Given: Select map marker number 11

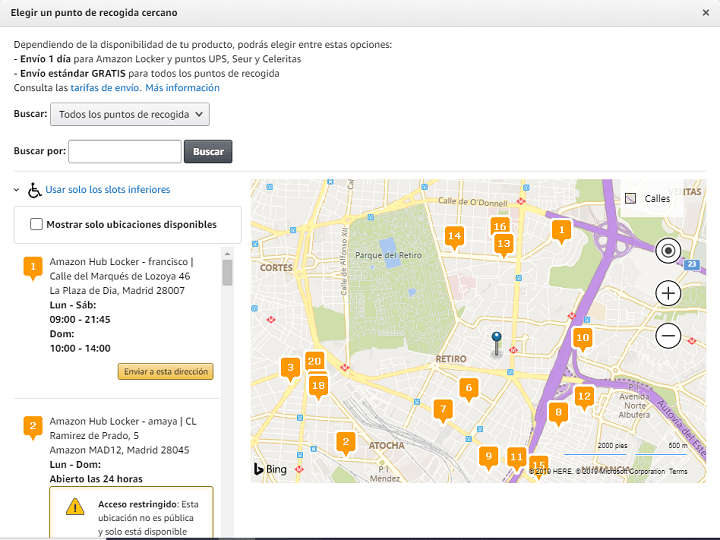Looking at the screenshot, I should (517, 458).
